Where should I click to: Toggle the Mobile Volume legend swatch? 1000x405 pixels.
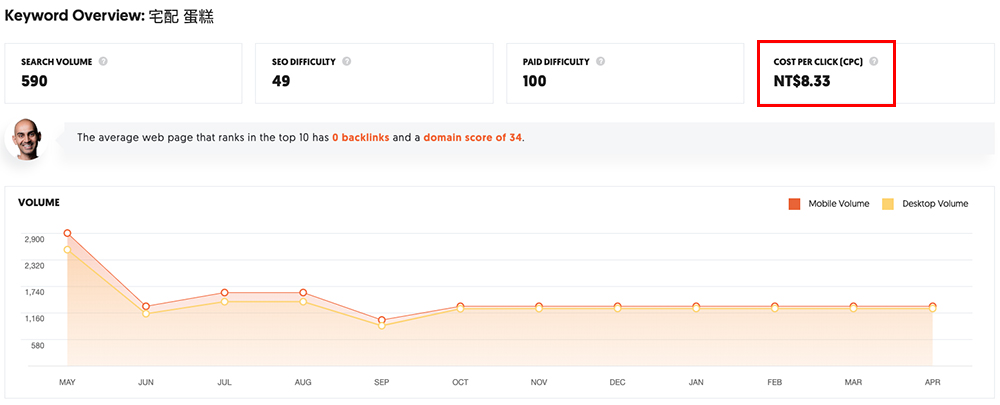coord(795,204)
